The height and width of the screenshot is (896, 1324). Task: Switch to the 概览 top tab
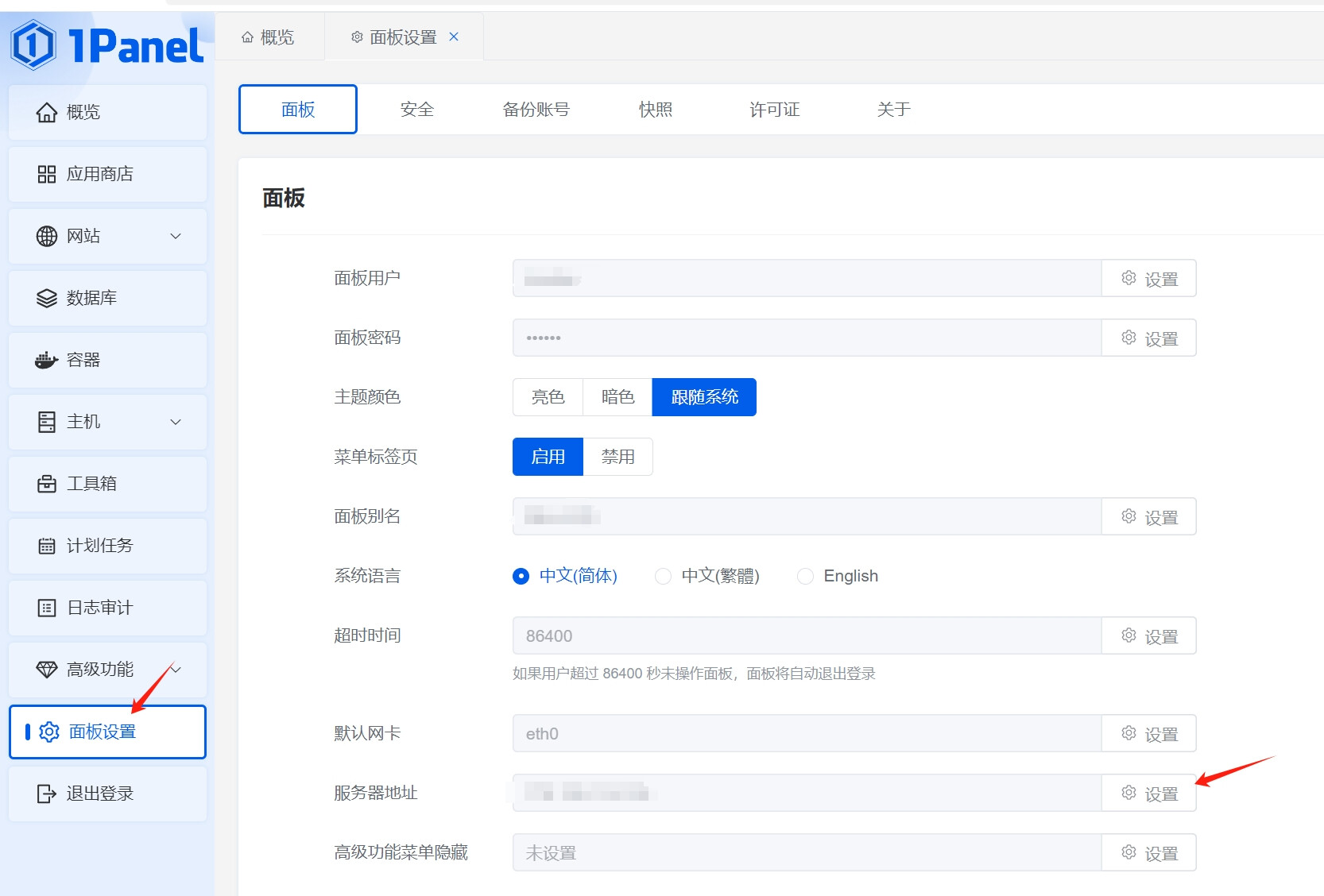(269, 37)
